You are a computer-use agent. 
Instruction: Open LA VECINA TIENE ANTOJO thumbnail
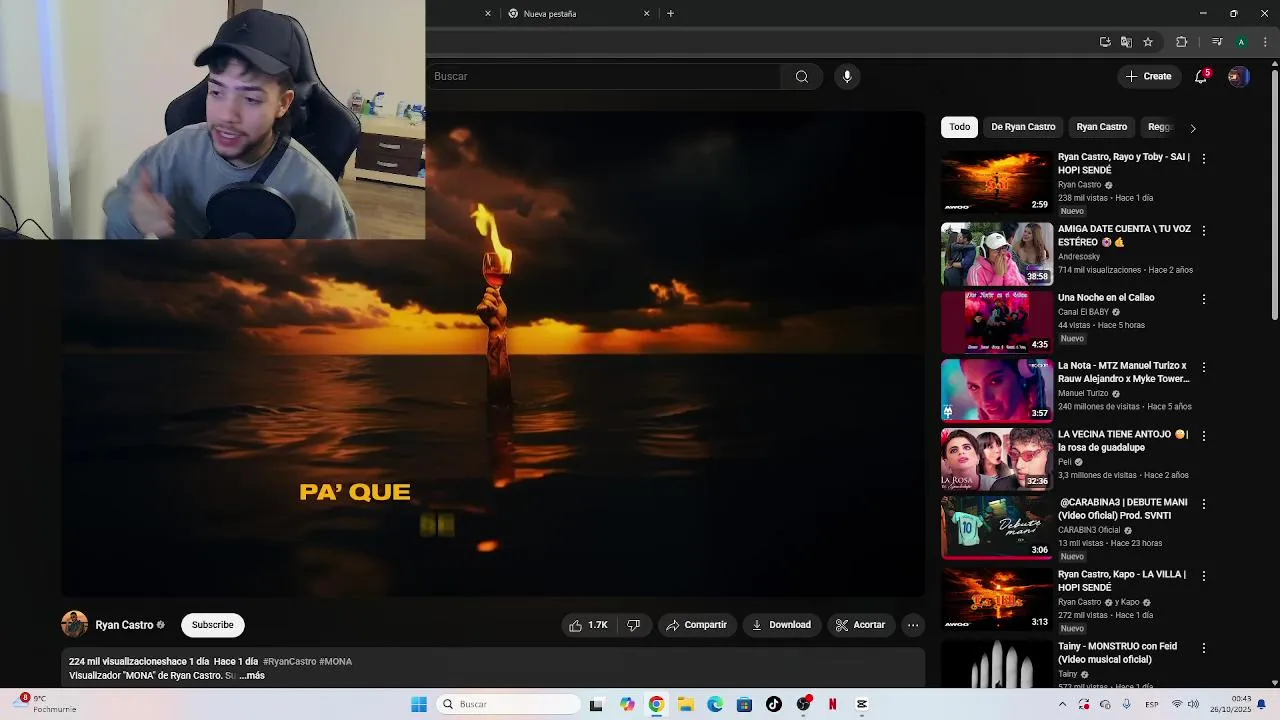coord(996,459)
